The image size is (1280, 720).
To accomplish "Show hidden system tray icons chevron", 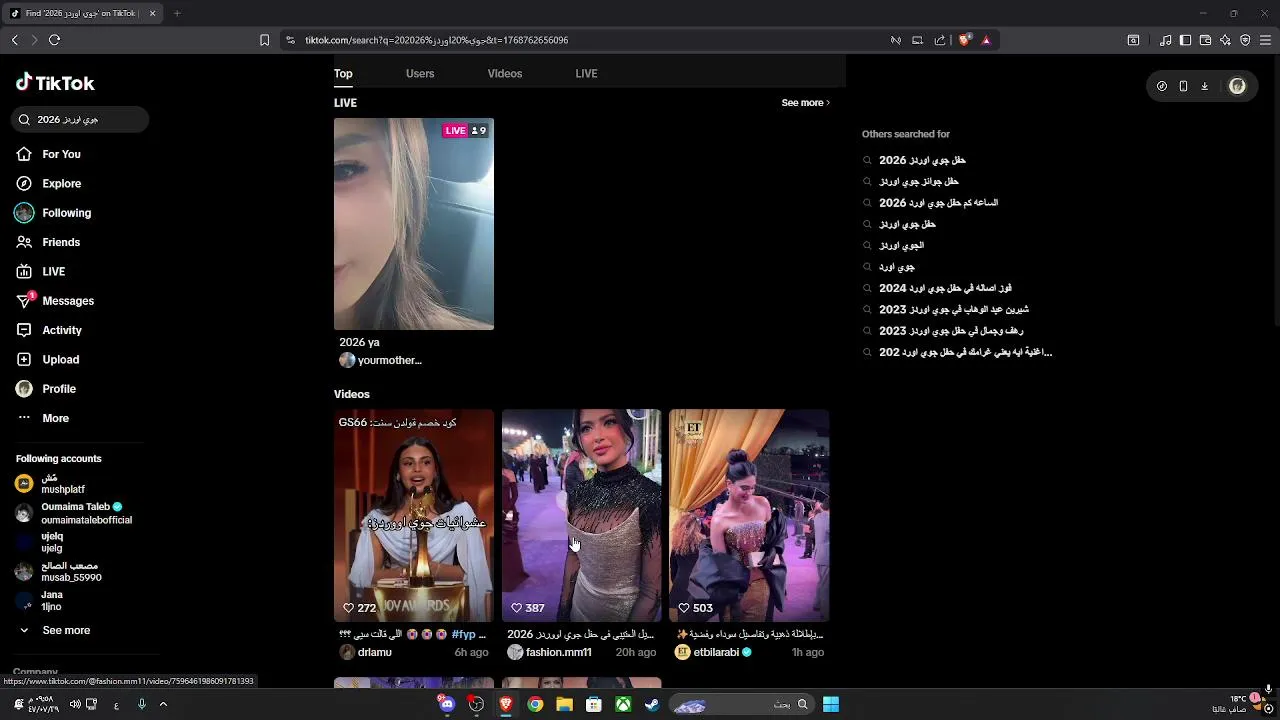I will 163,704.
